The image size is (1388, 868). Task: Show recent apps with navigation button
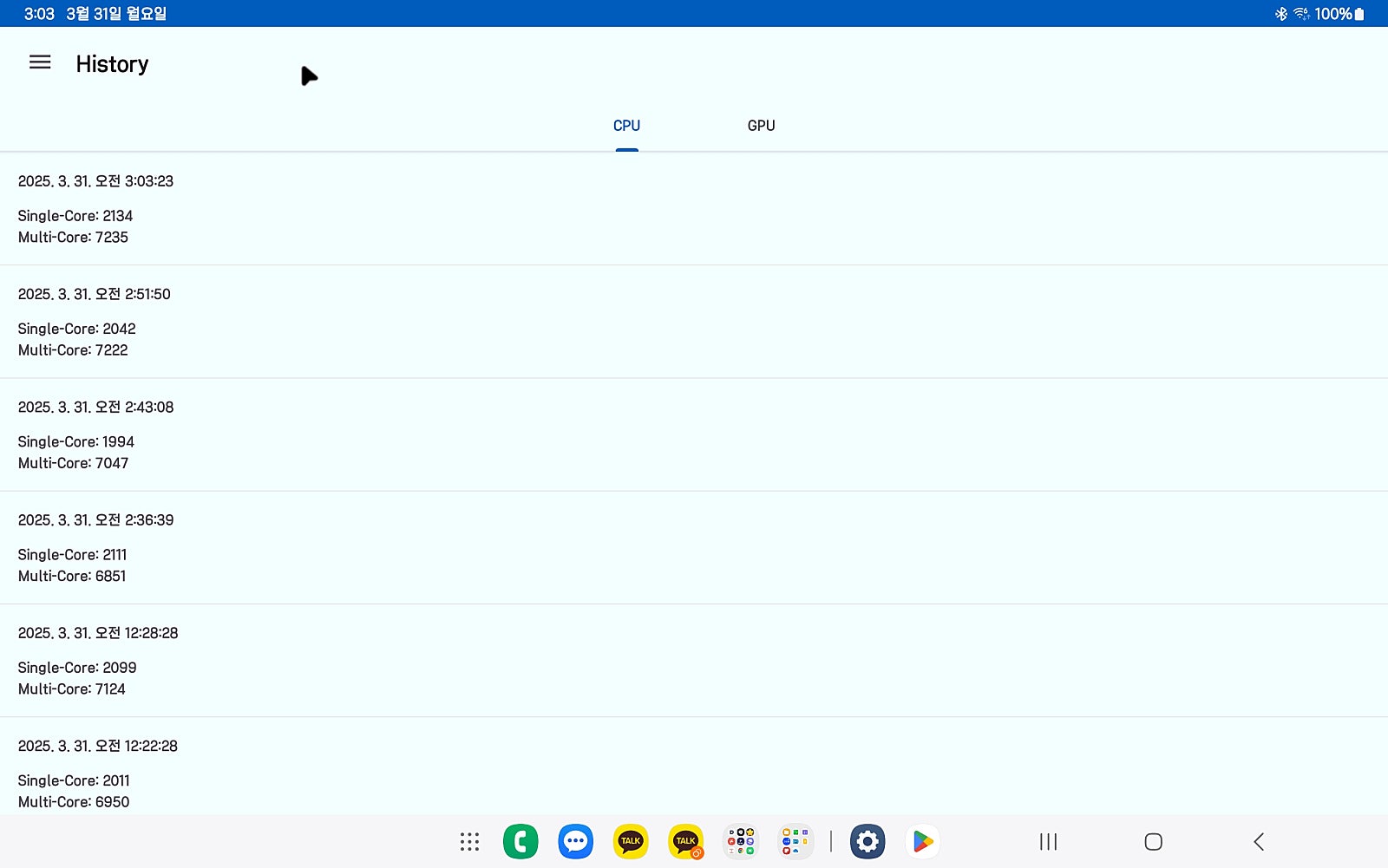(x=1048, y=841)
